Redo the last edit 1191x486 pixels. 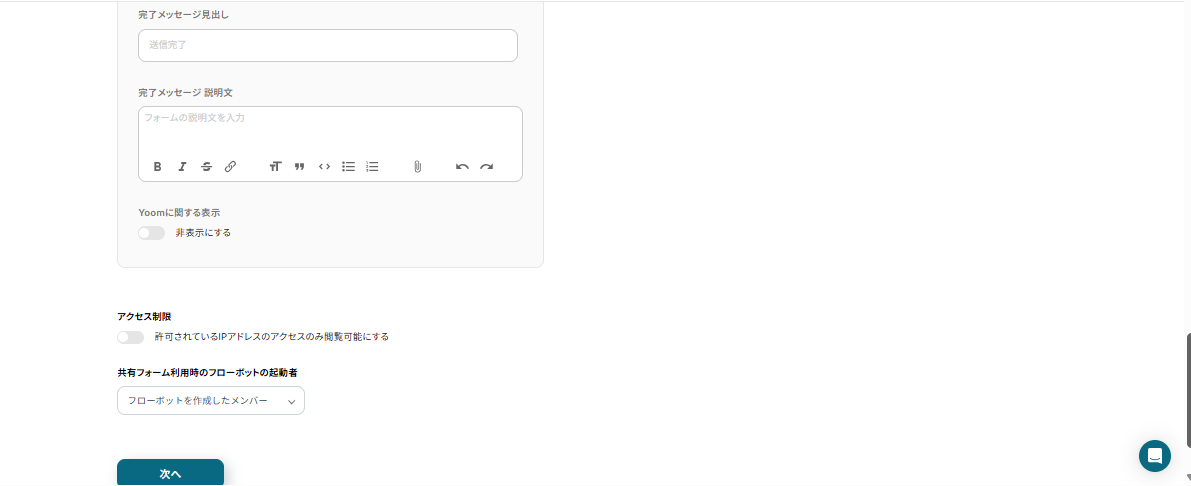click(x=486, y=166)
